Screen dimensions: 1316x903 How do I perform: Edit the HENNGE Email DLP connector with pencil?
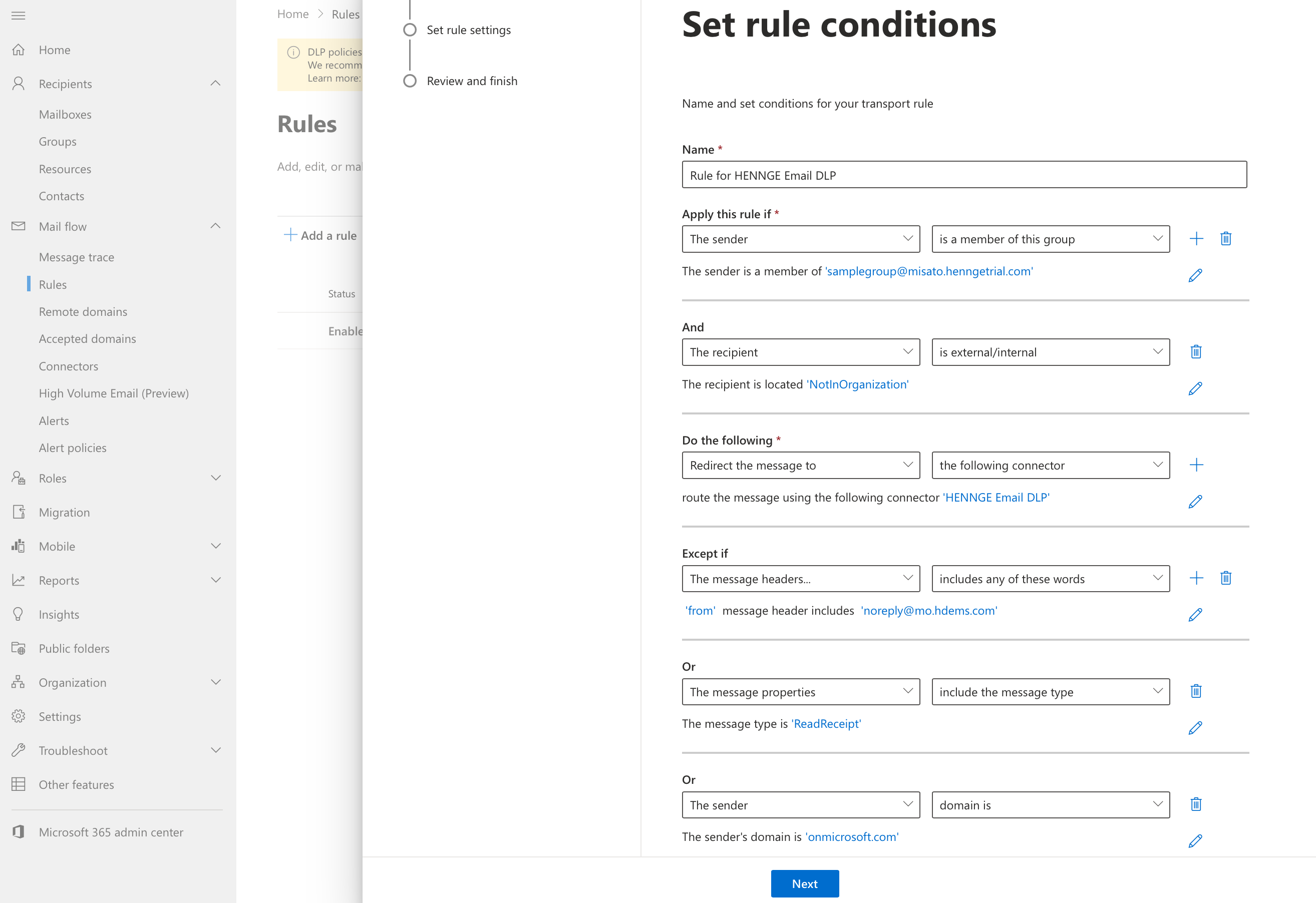(1195, 502)
